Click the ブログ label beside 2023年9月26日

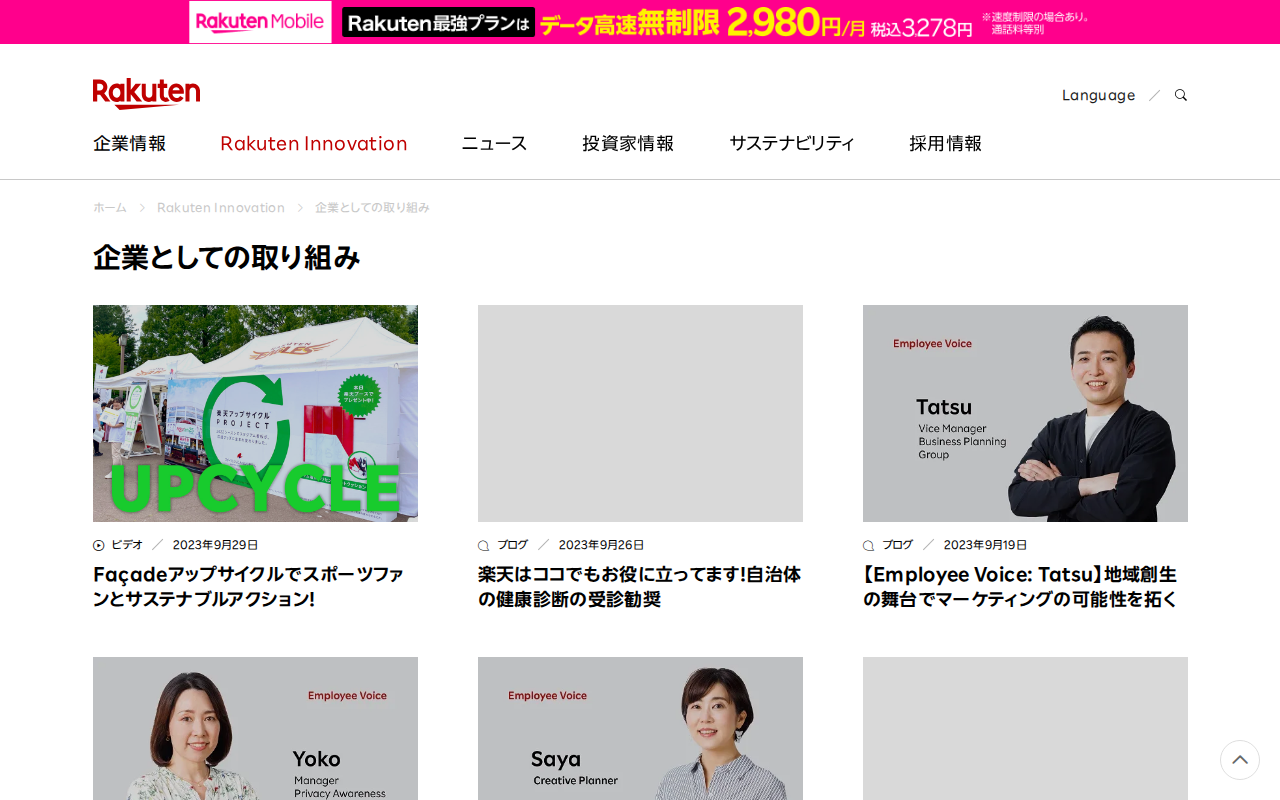512,545
